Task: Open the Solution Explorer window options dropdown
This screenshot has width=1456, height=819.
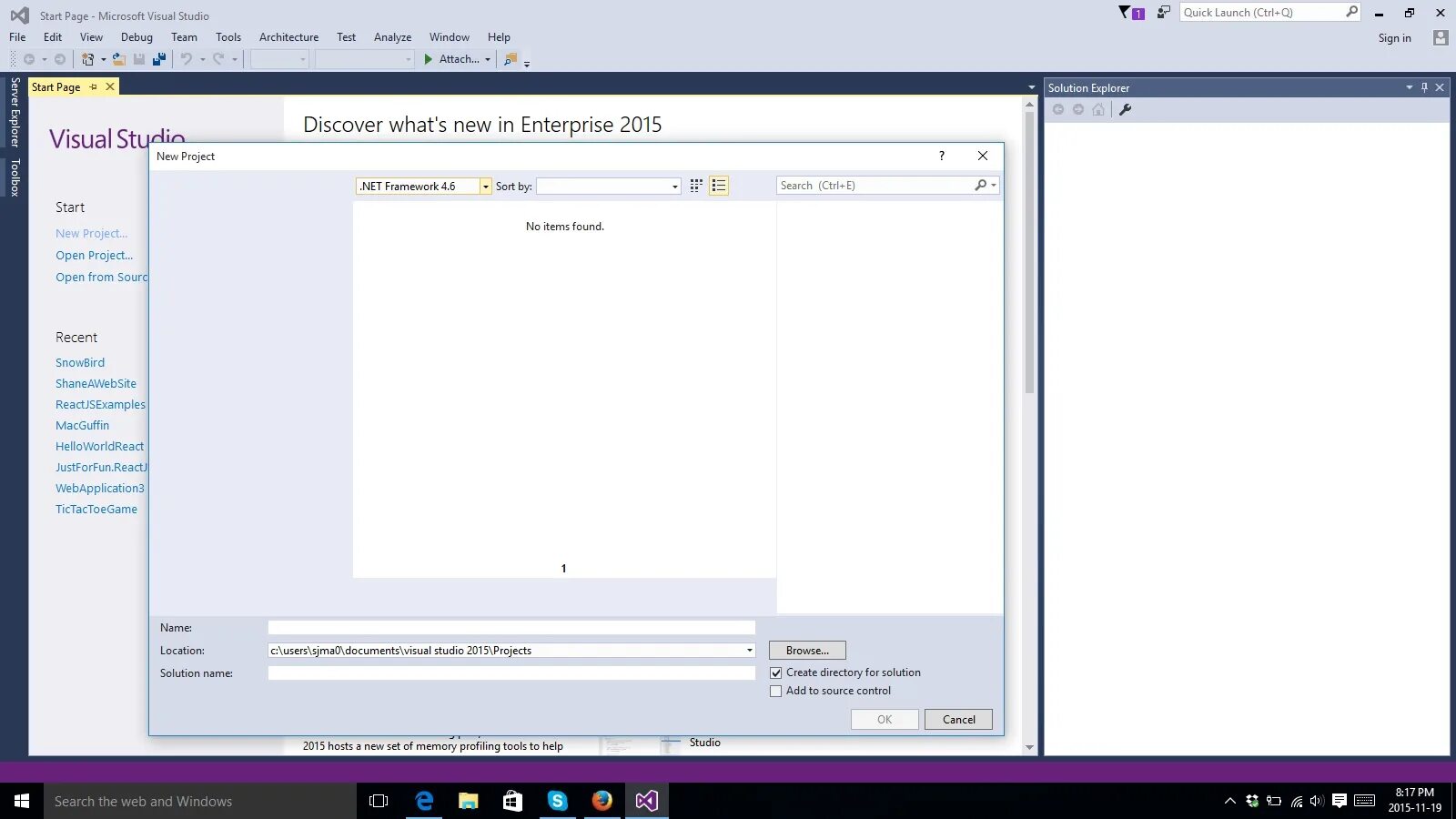Action: click(1410, 87)
